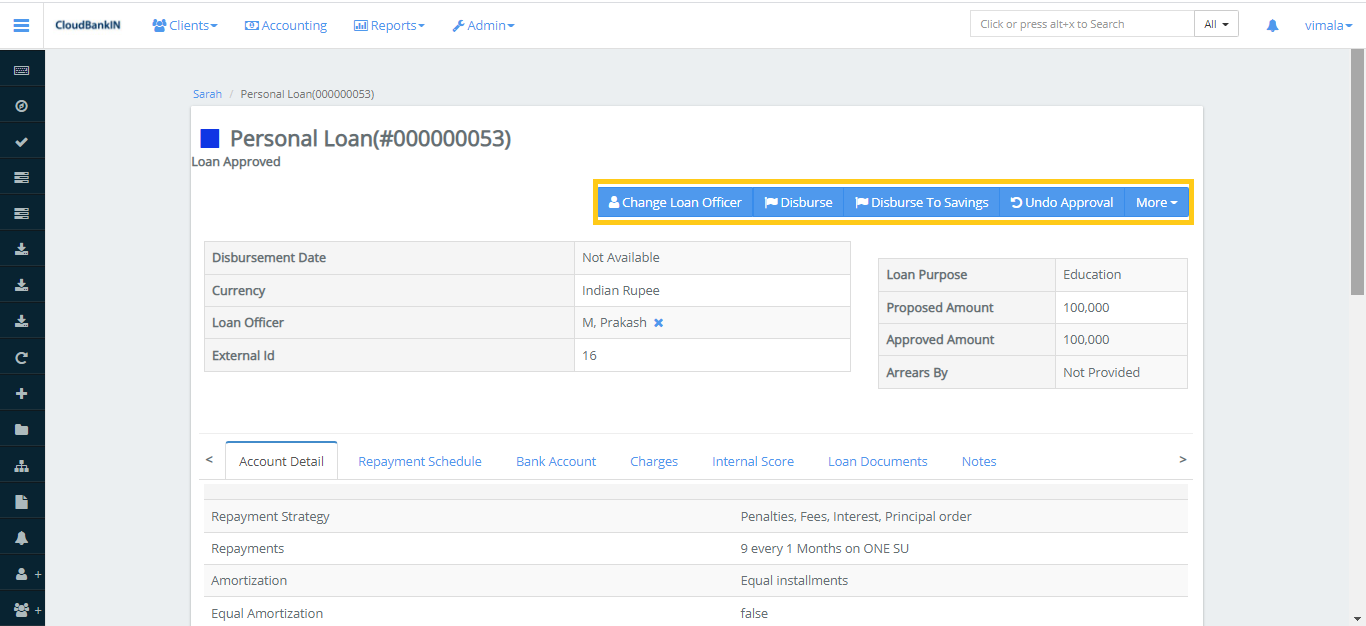
Task: Click the hierarchy tree icon in sidebar
Action: tap(21, 466)
